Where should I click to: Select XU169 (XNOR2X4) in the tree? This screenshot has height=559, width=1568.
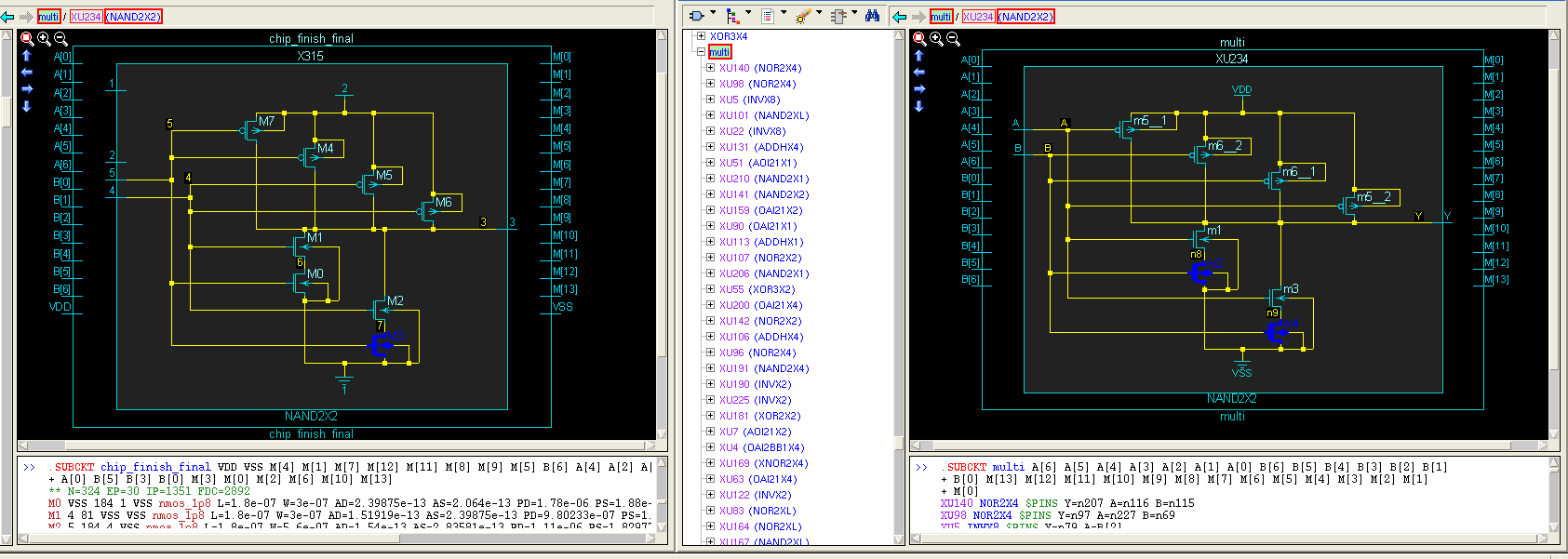pyautogui.click(x=763, y=463)
